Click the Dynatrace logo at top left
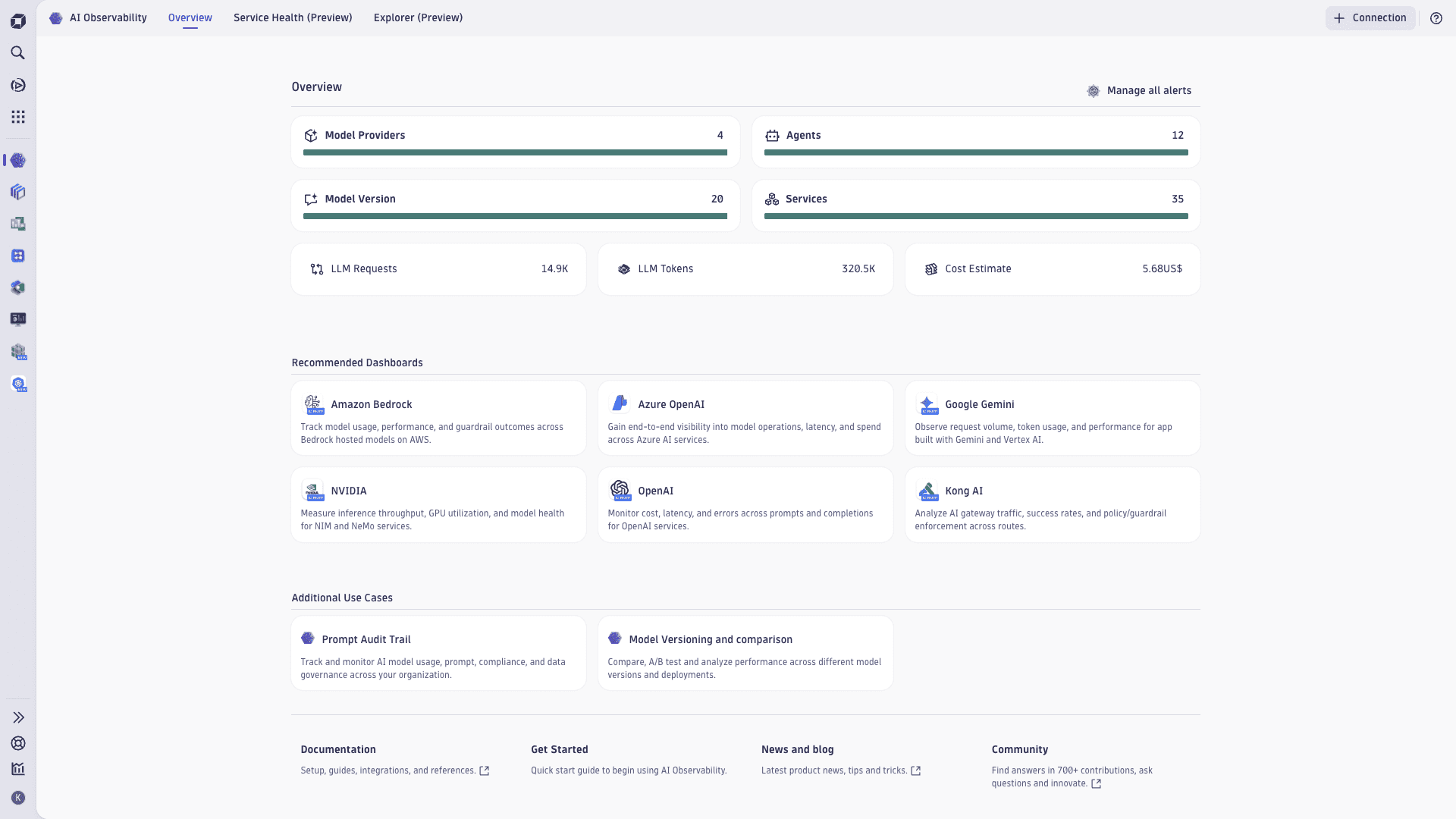The height and width of the screenshot is (819, 1456). 18,20
